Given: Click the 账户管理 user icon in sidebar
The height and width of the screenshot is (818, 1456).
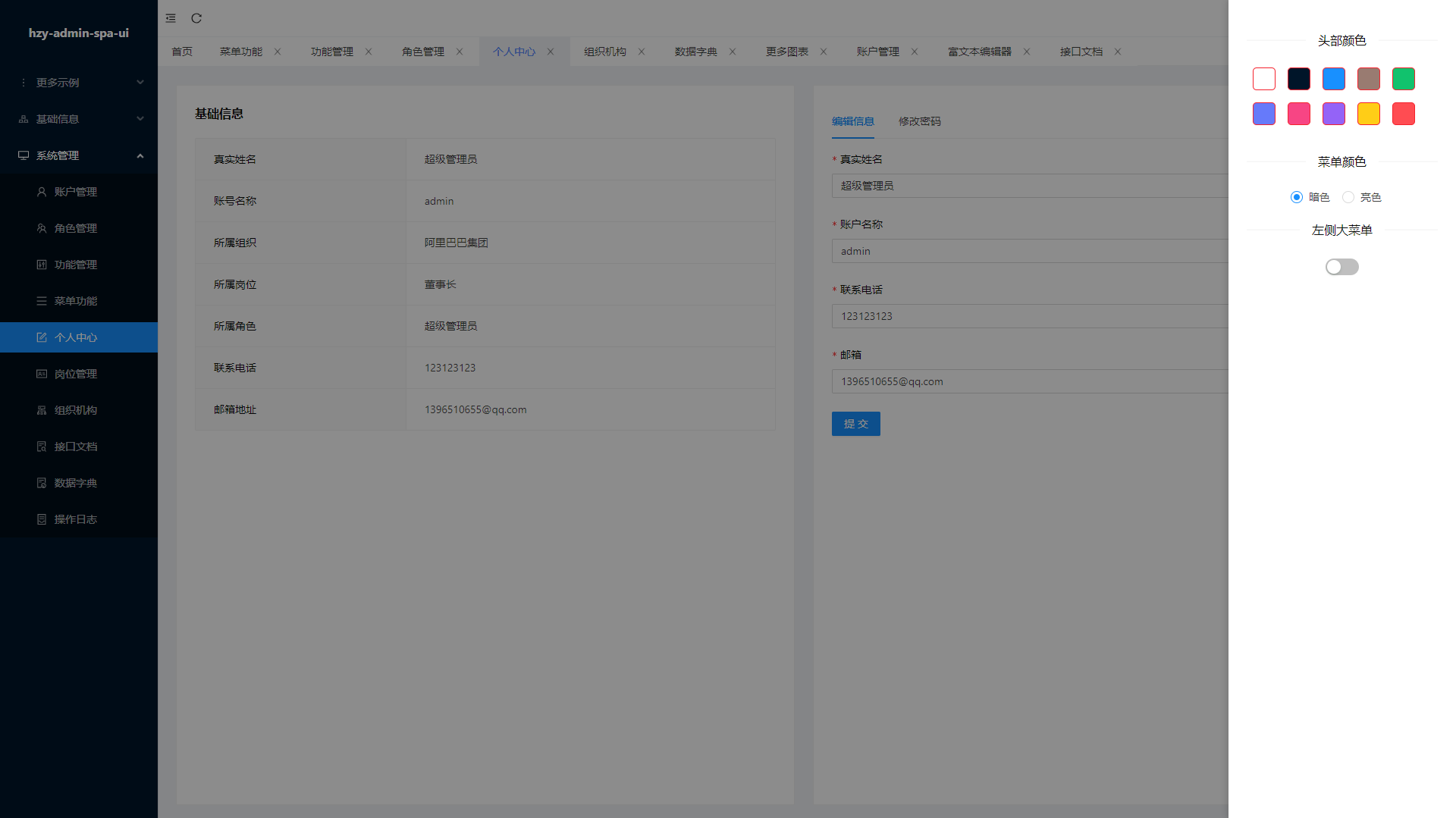Looking at the screenshot, I should point(42,192).
